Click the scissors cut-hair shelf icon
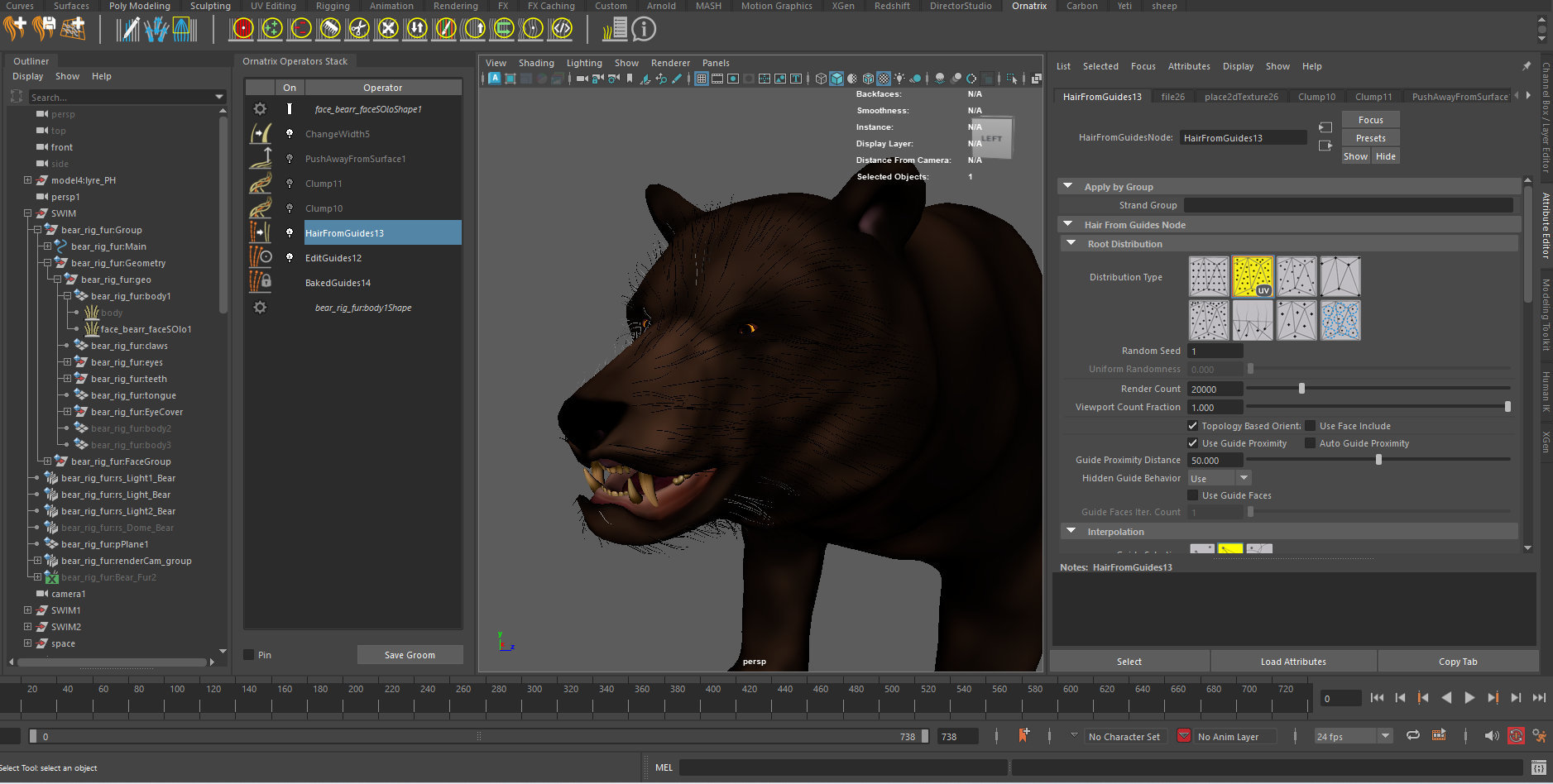The height and width of the screenshot is (784, 1553). click(358, 29)
